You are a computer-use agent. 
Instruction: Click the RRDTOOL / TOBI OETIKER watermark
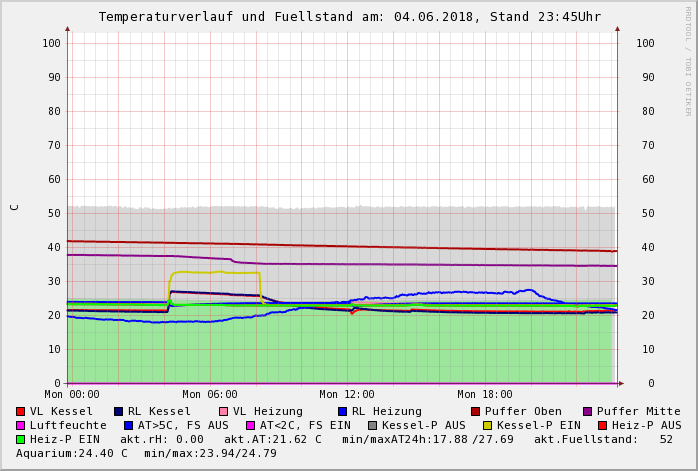tap(688, 60)
